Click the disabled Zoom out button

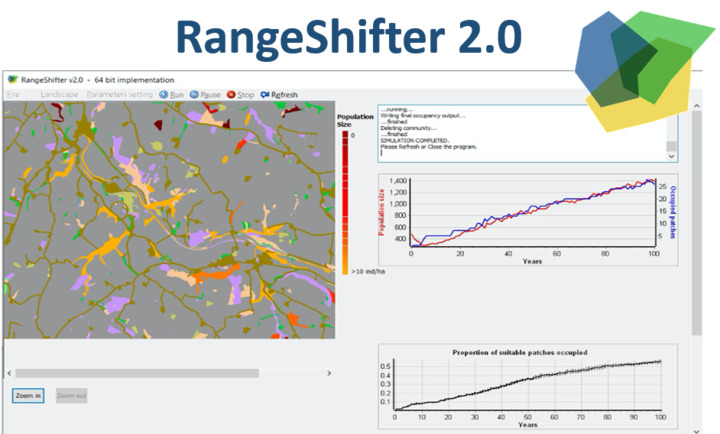[x=72, y=396]
